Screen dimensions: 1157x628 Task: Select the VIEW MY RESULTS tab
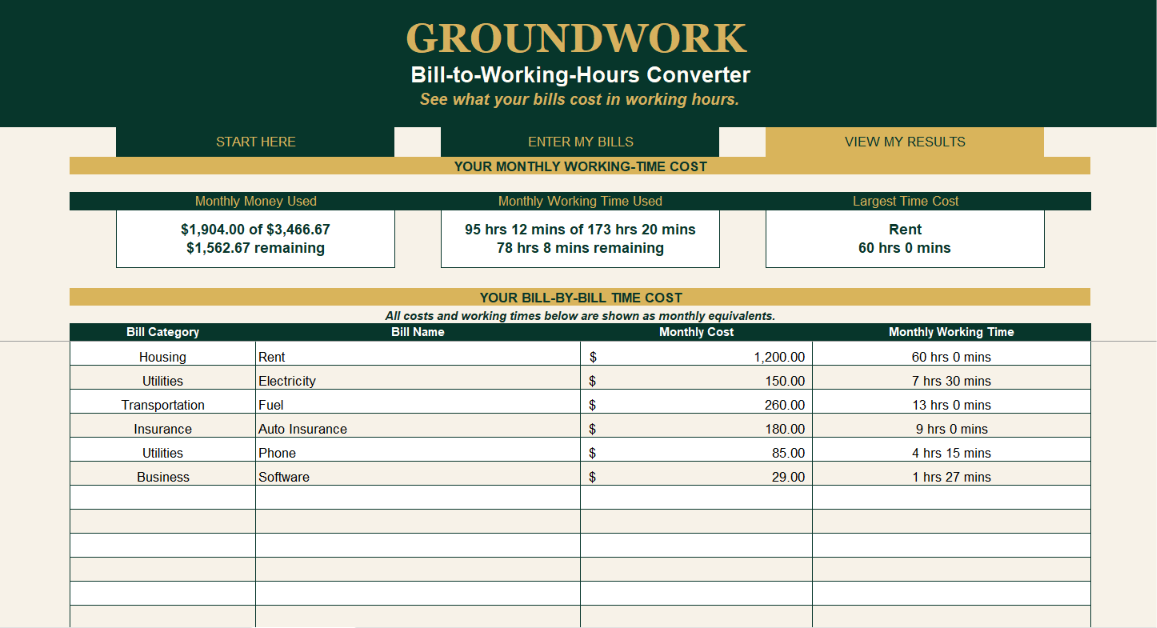[905, 142]
